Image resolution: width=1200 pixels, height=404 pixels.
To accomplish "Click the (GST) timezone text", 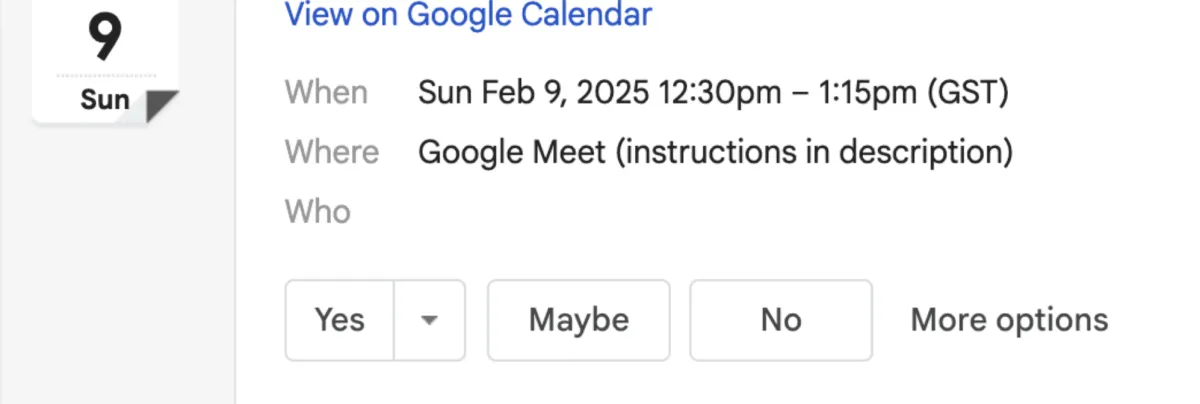I will point(968,93).
